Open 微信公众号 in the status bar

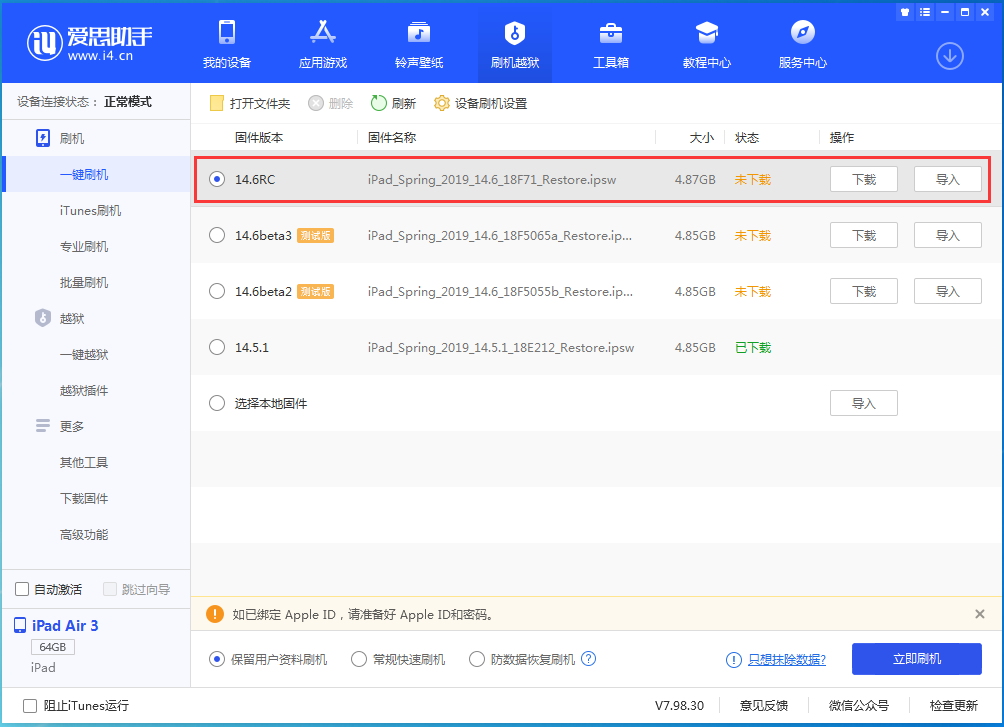pos(859,705)
